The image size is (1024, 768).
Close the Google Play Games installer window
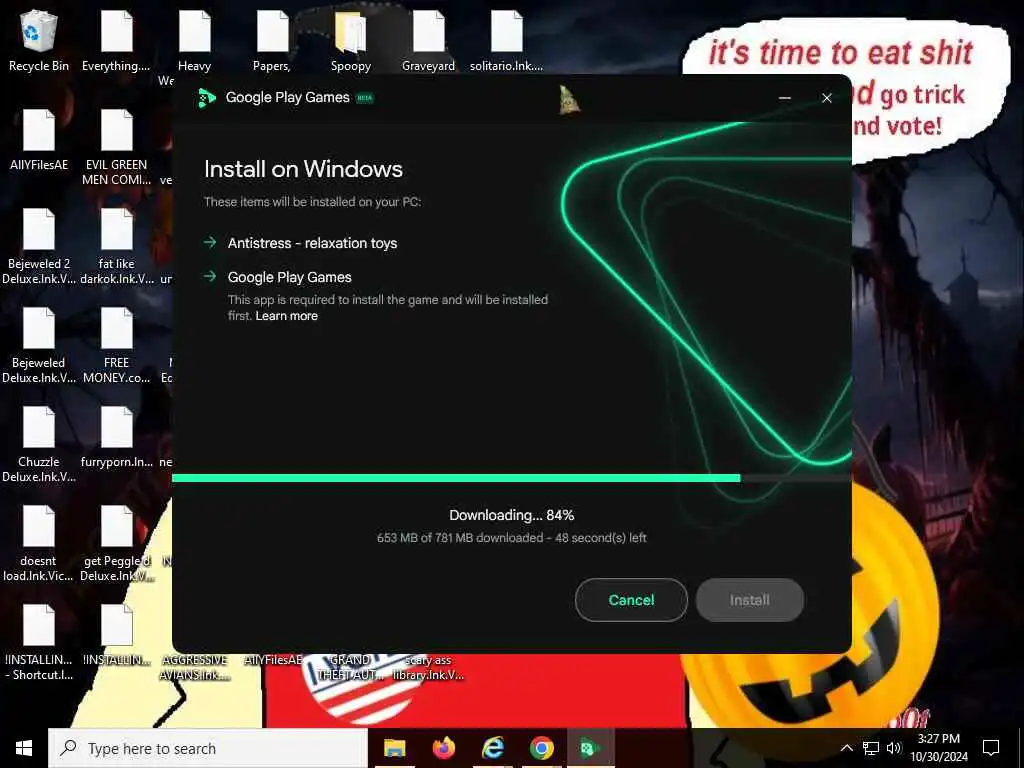[x=827, y=98]
